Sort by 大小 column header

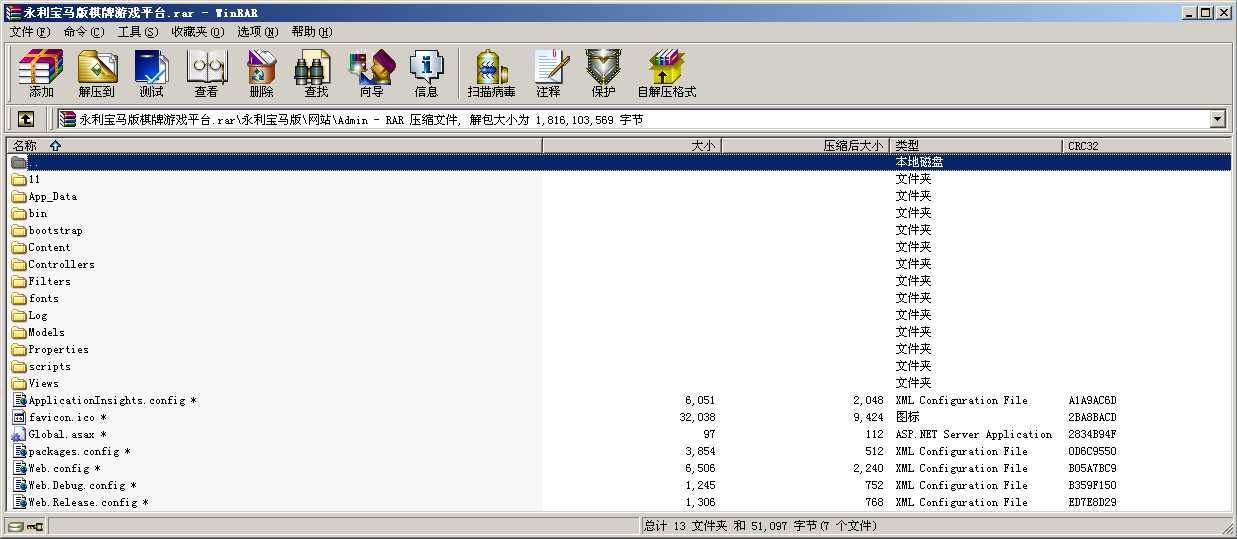pos(632,145)
